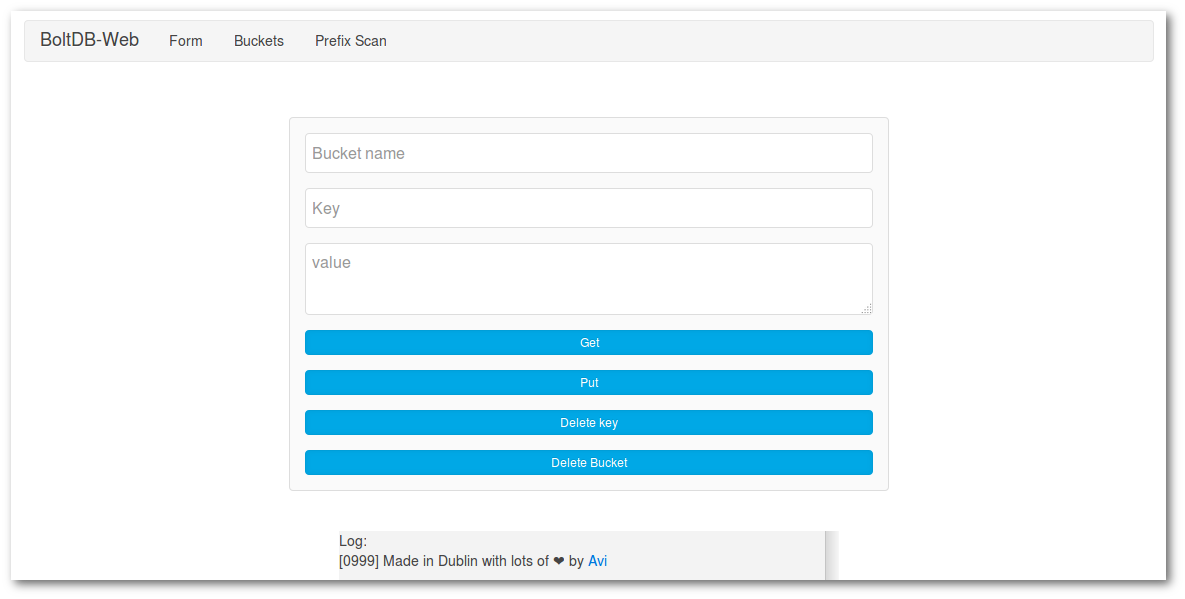Click the BoltDB-Web brand title

click(x=89, y=40)
